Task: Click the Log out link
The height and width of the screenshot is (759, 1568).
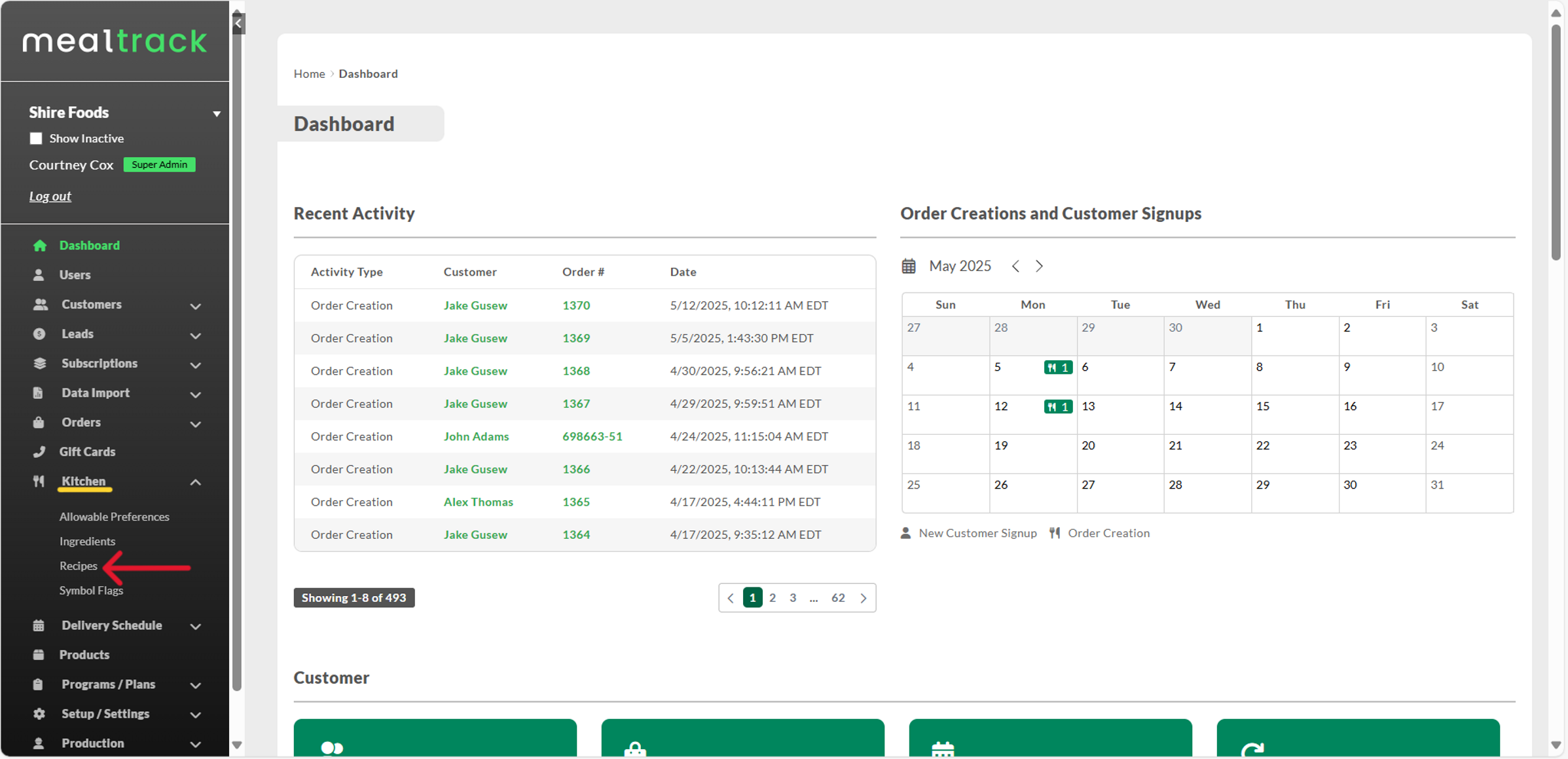Action: point(50,196)
